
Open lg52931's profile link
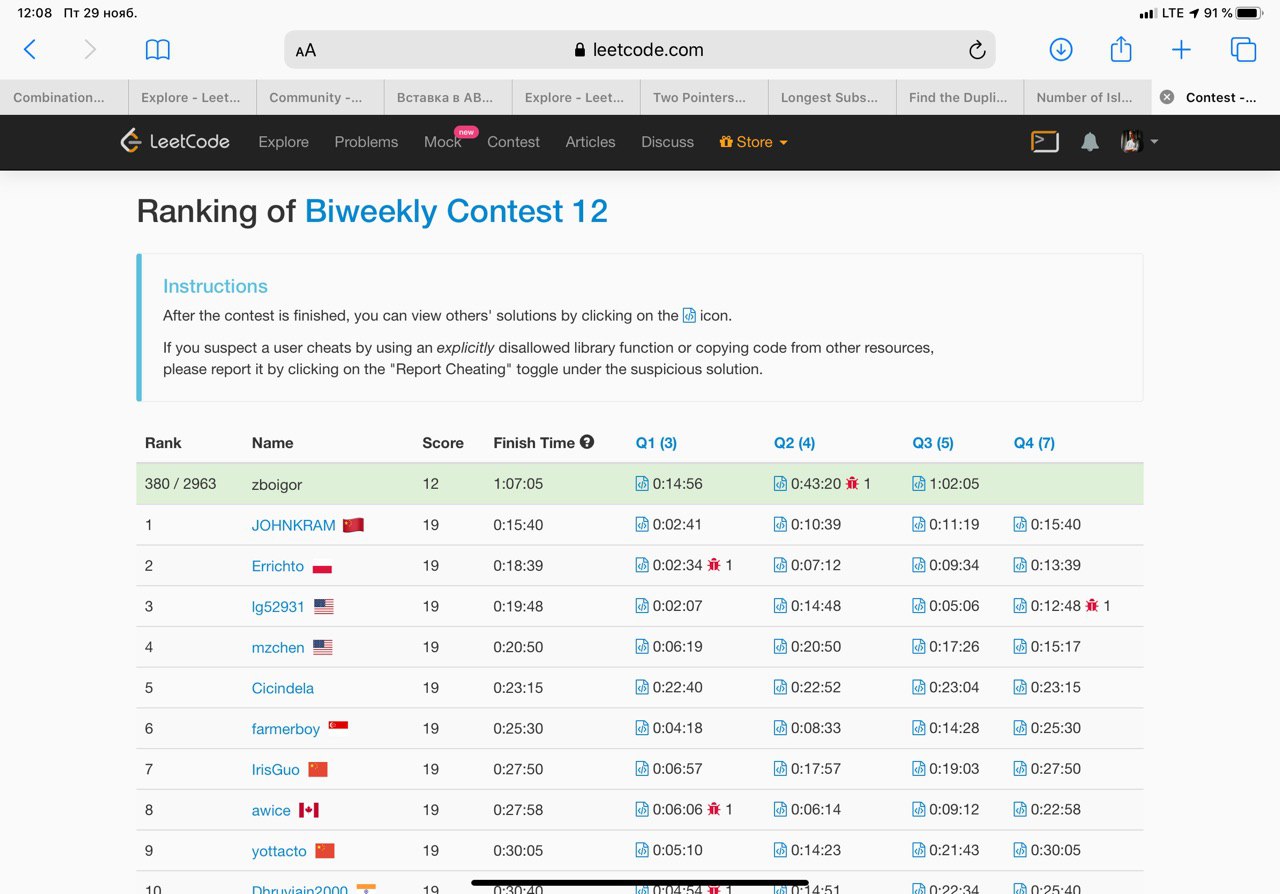pos(278,607)
